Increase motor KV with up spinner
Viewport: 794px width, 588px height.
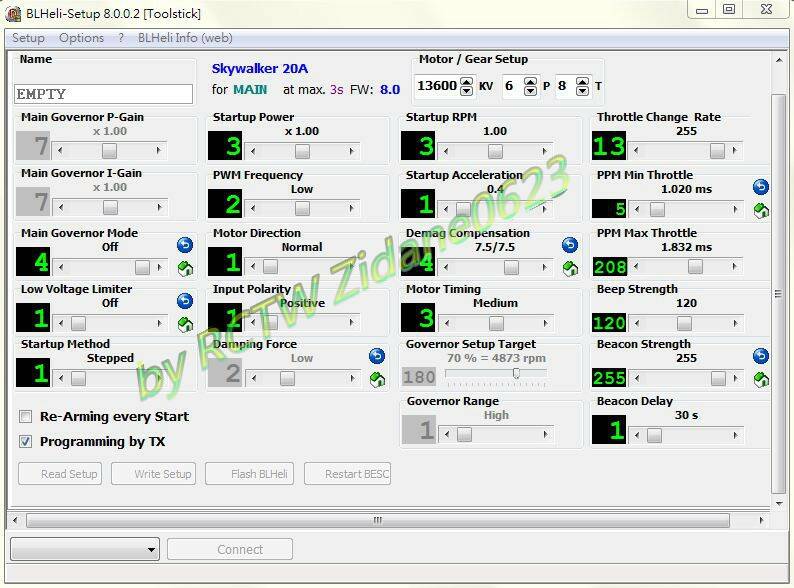pos(467,81)
